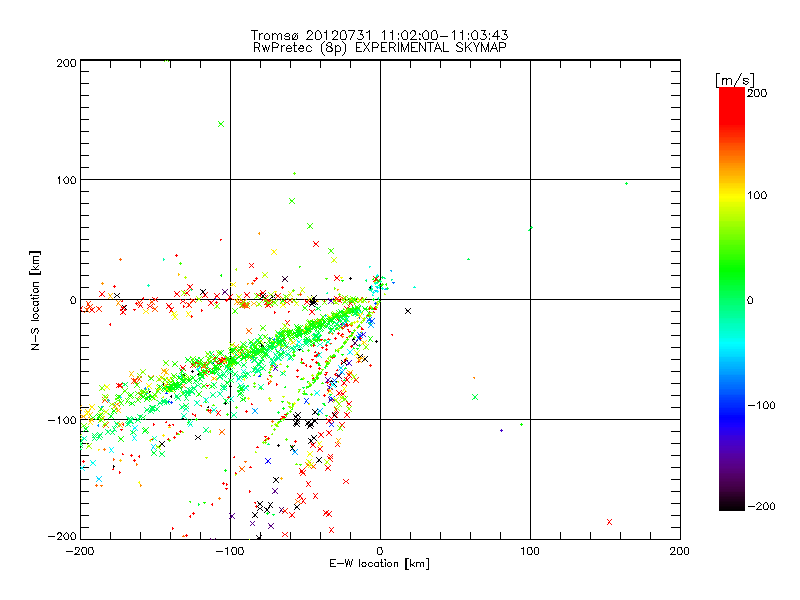Click the 'N-S location [km]' axis label
Image resolution: width=800 pixels, height=600 pixels.
35,301
